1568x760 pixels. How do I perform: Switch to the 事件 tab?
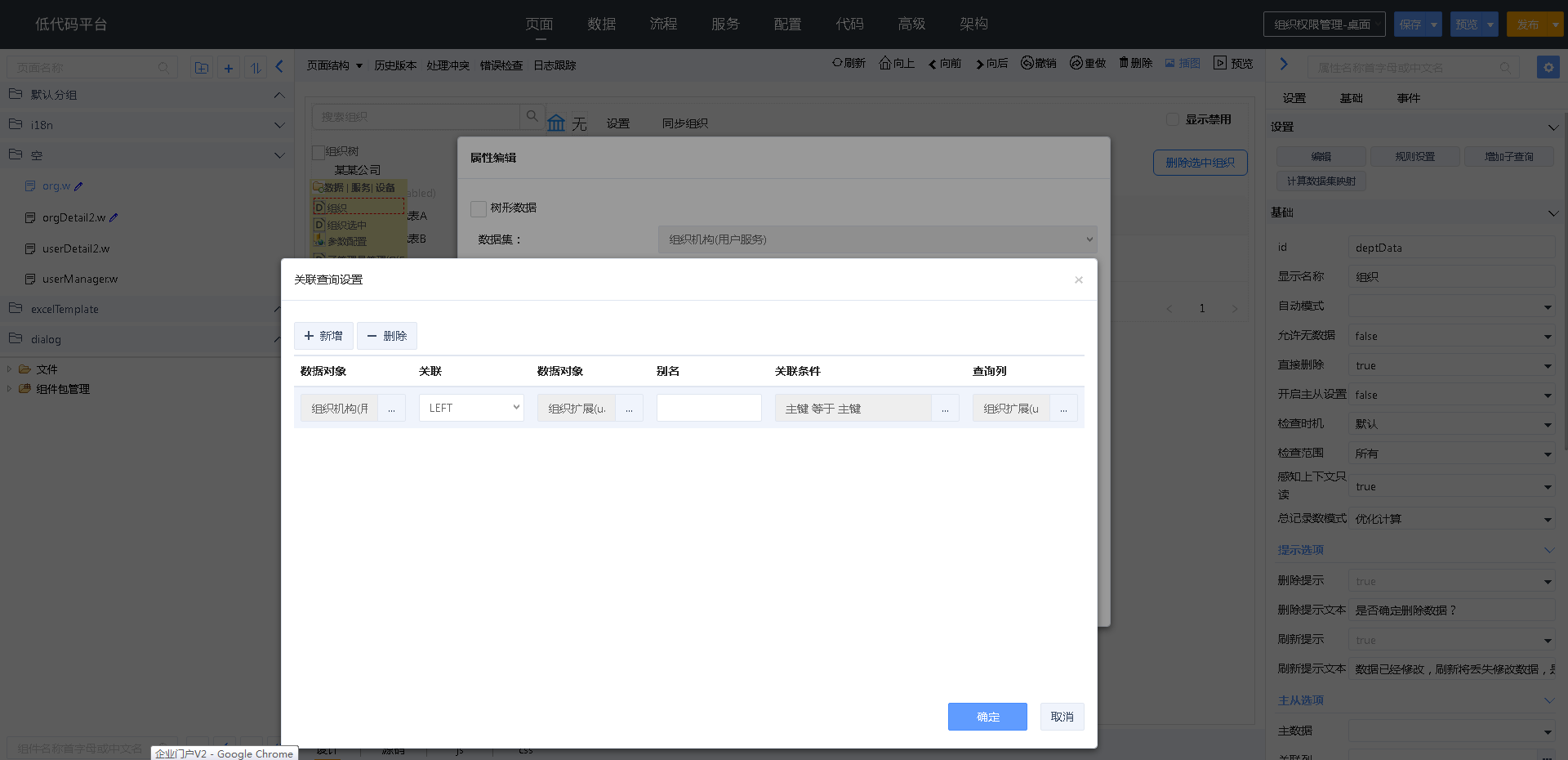1408,97
